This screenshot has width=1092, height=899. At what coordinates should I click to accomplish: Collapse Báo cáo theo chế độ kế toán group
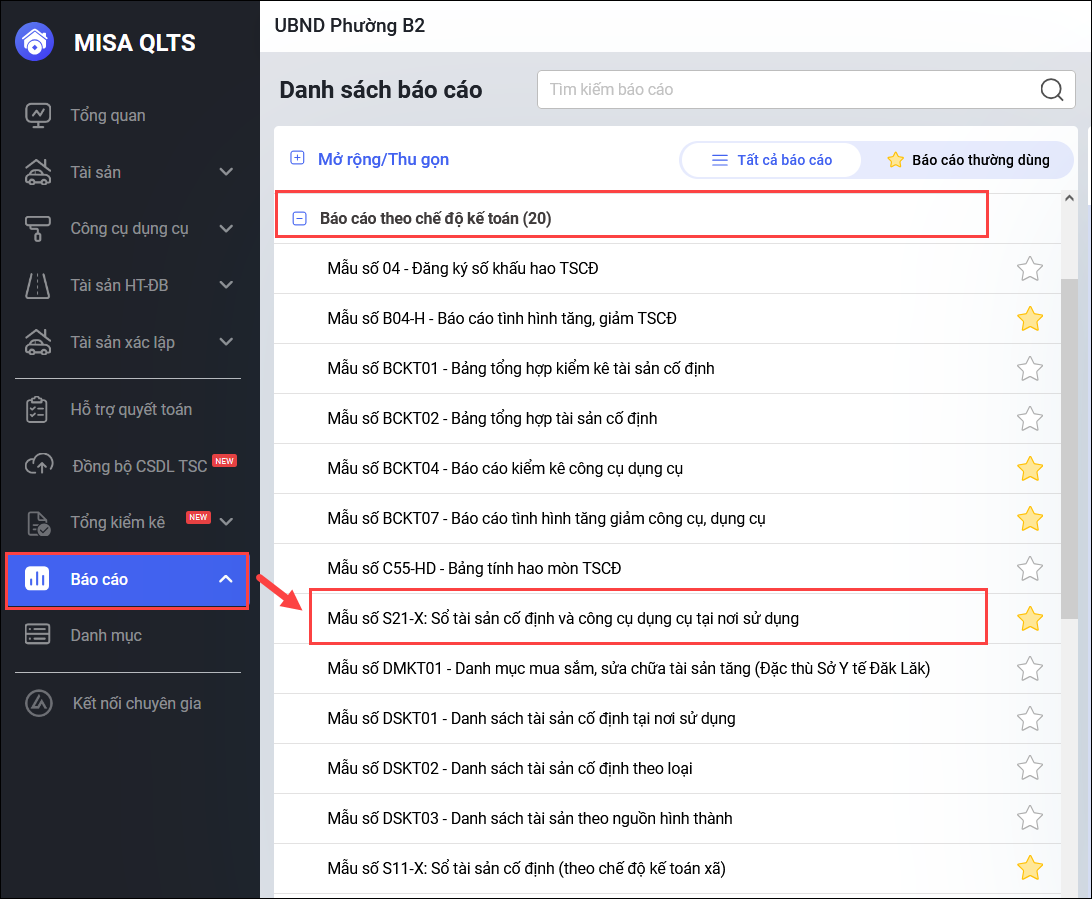coord(299,219)
